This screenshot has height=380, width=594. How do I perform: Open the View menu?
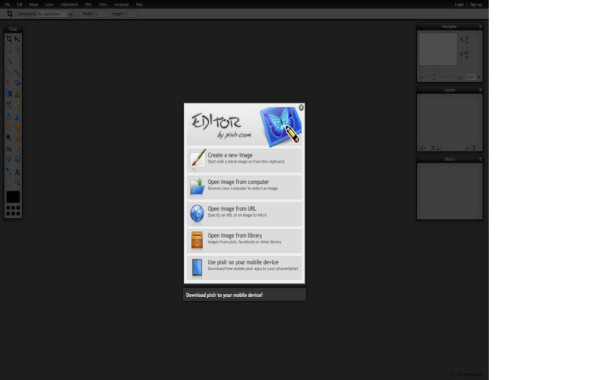[103, 5]
